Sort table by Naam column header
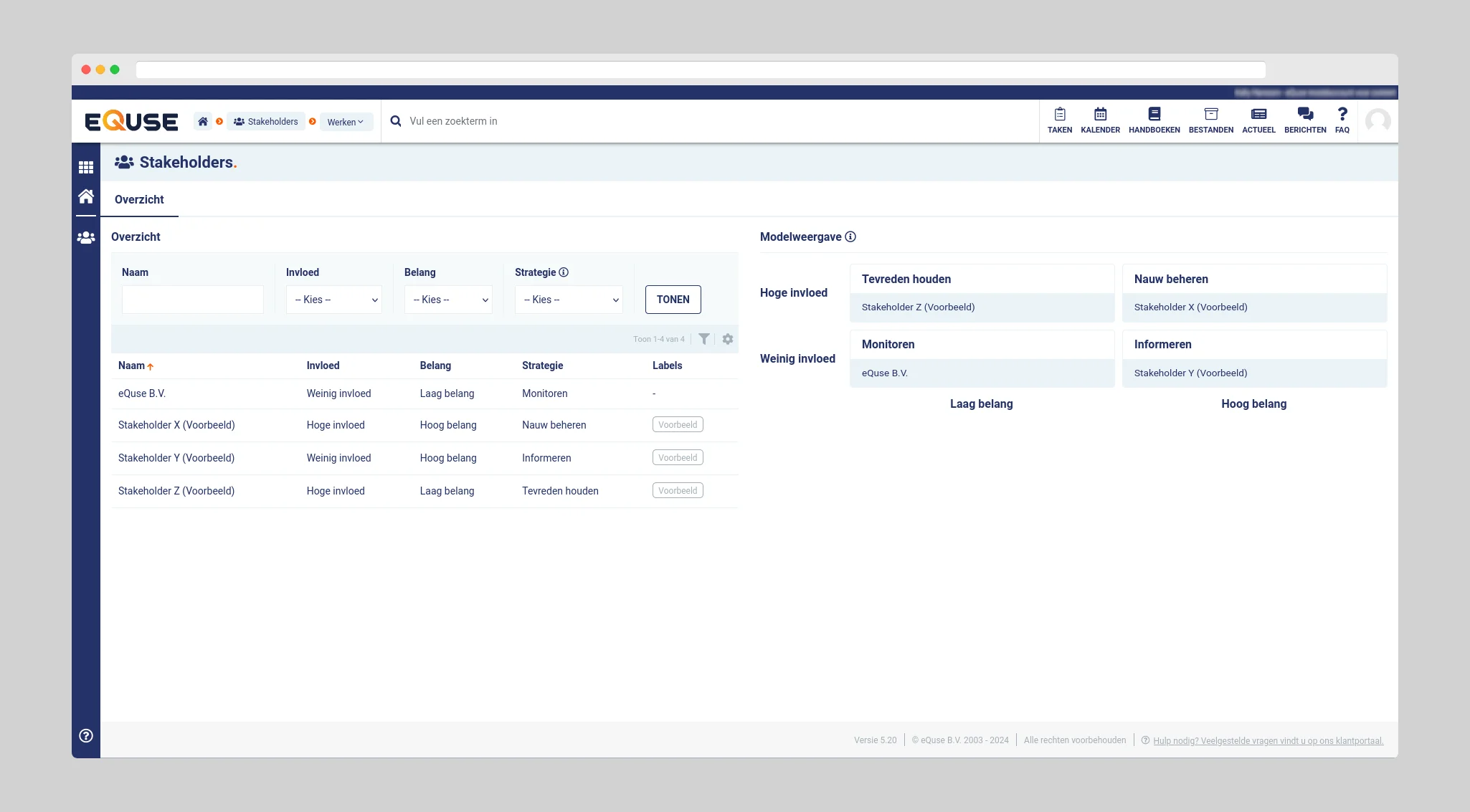This screenshot has height=812, width=1470. tap(132, 366)
